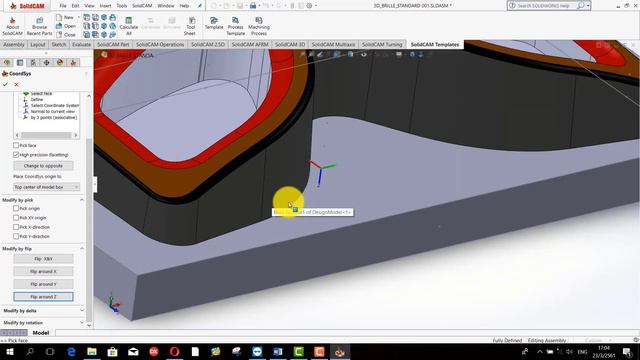This screenshot has height=360, width=640.
Task: Open Word from the taskbar
Action: pos(278,351)
